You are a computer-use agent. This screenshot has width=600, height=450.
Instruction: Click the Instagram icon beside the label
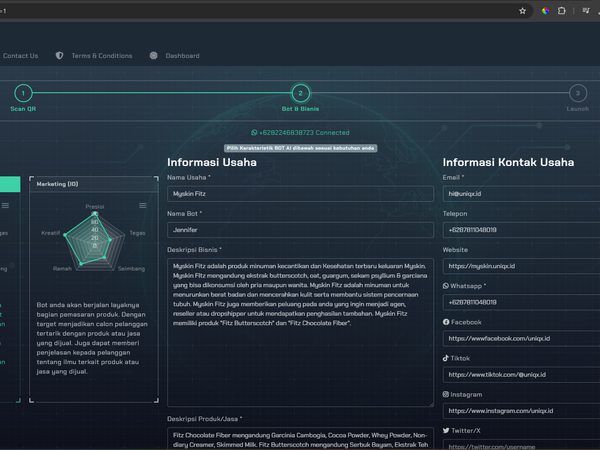pyautogui.click(x=446, y=394)
